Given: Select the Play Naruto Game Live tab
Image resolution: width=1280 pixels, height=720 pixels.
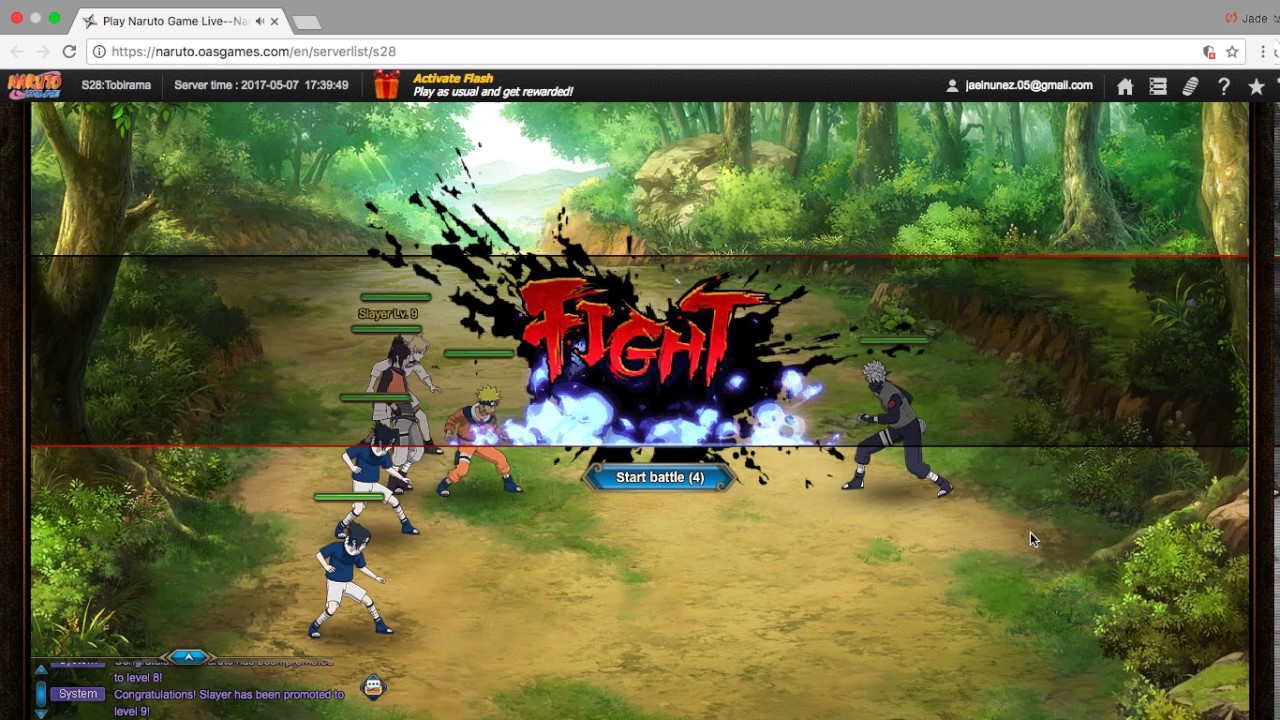Looking at the screenshot, I should point(180,20).
